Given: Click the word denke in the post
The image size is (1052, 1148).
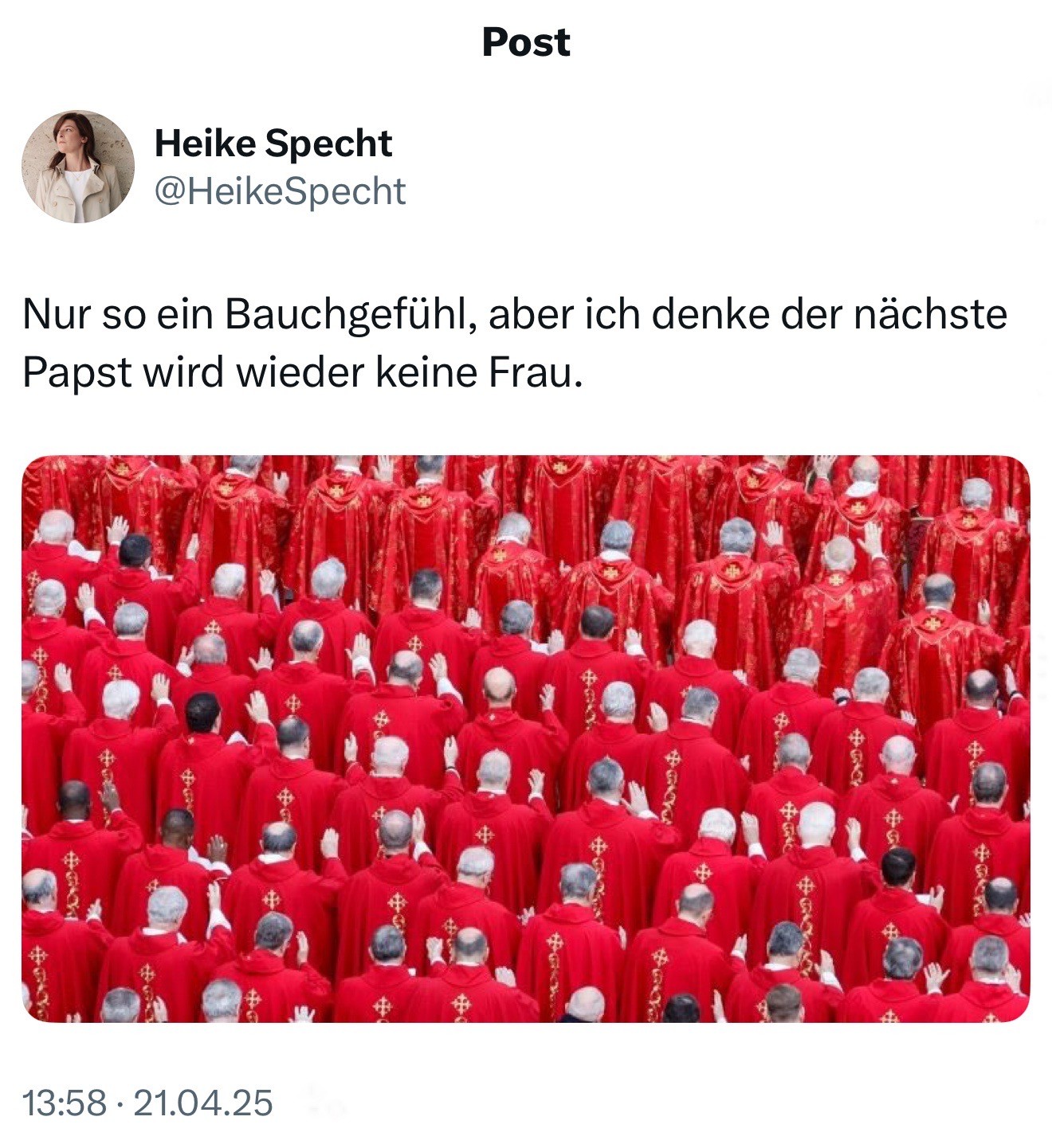Looking at the screenshot, I should [x=711, y=314].
